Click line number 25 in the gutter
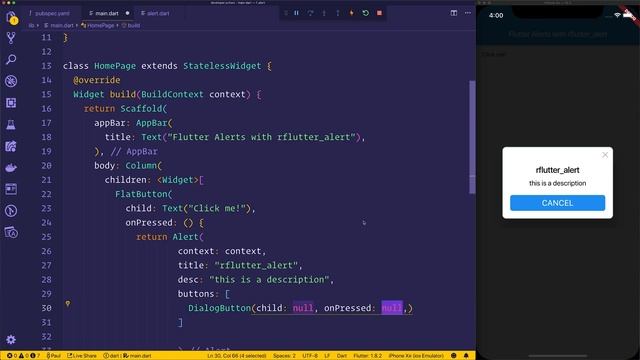The width and height of the screenshot is (640, 360). click(46, 237)
